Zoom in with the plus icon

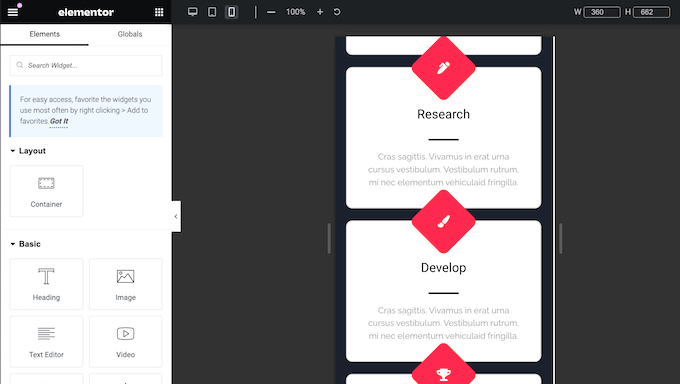click(320, 12)
